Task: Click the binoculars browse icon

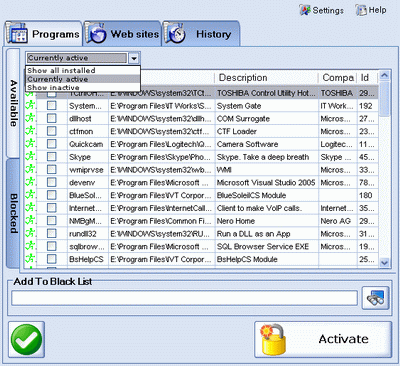Action: [x=375, y=298]
